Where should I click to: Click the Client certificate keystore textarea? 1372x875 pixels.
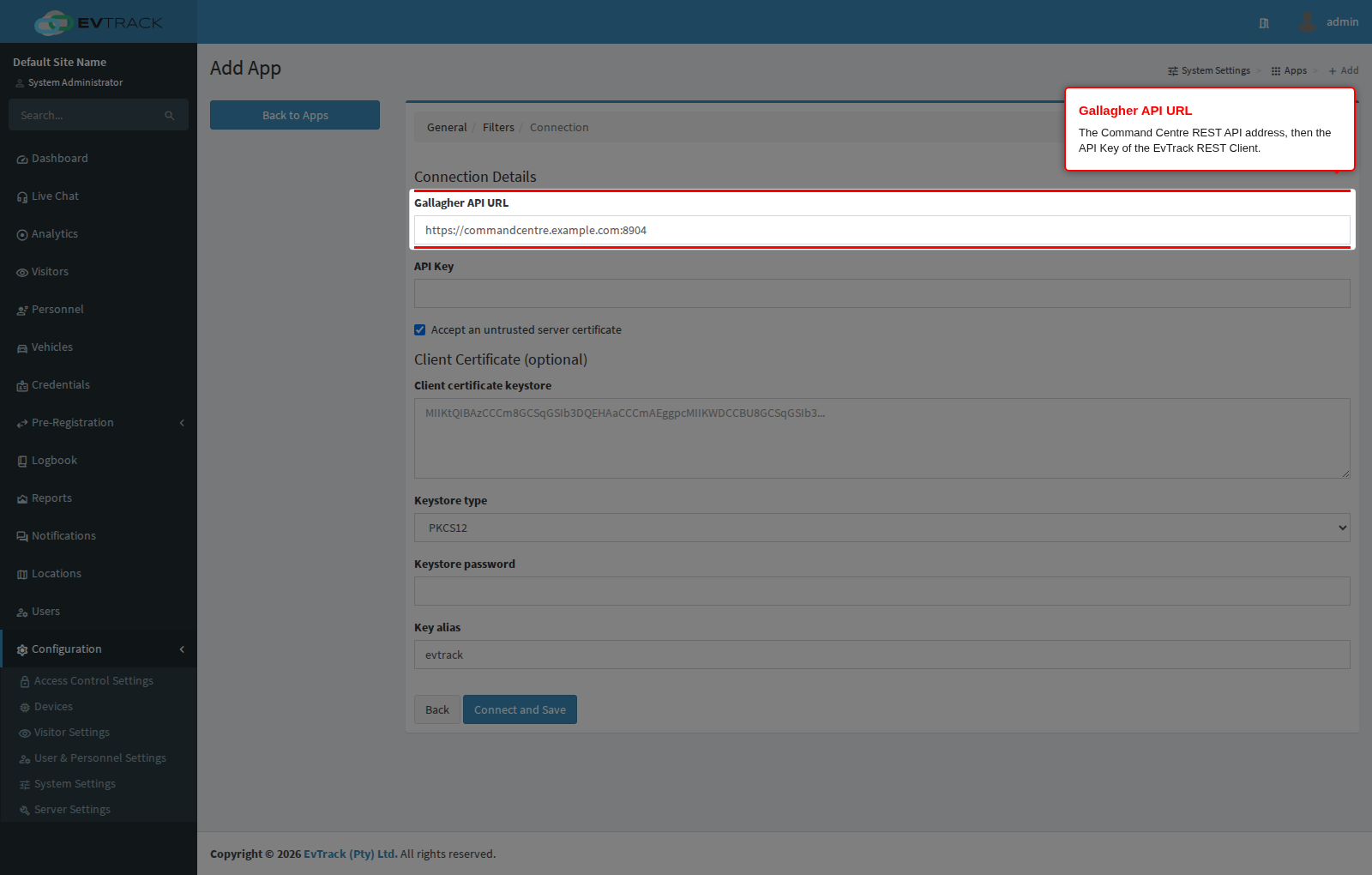click(x=882, y=438)
